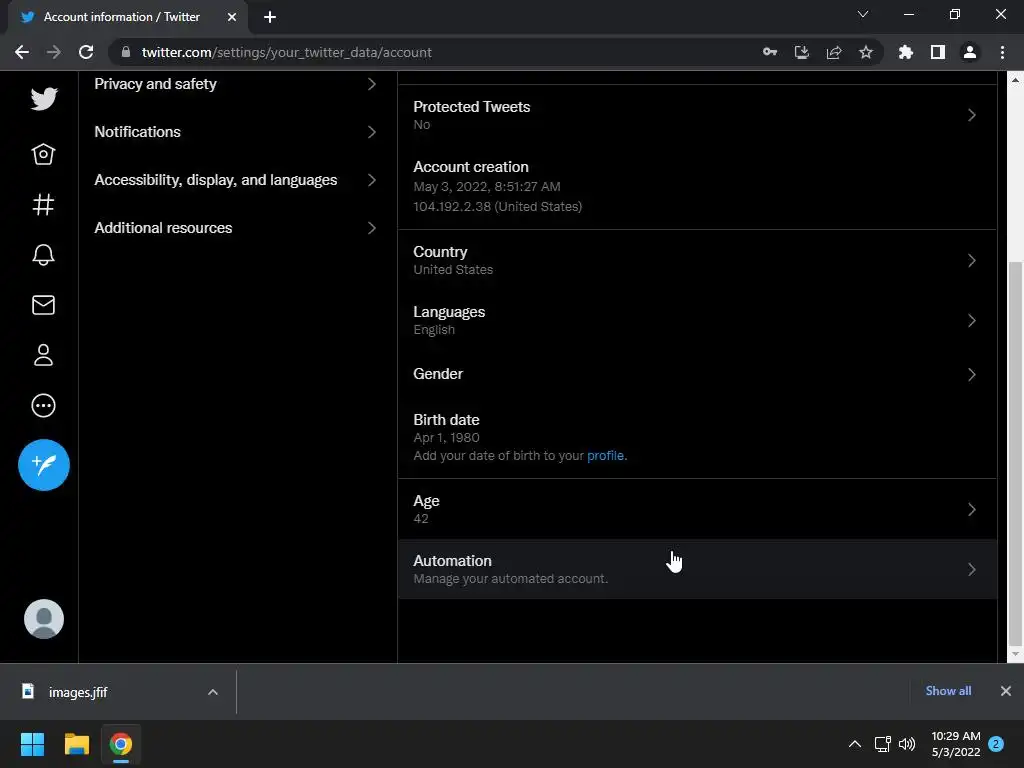
Task: Open taskbar clock and date
Action: (x=956, y=744)
